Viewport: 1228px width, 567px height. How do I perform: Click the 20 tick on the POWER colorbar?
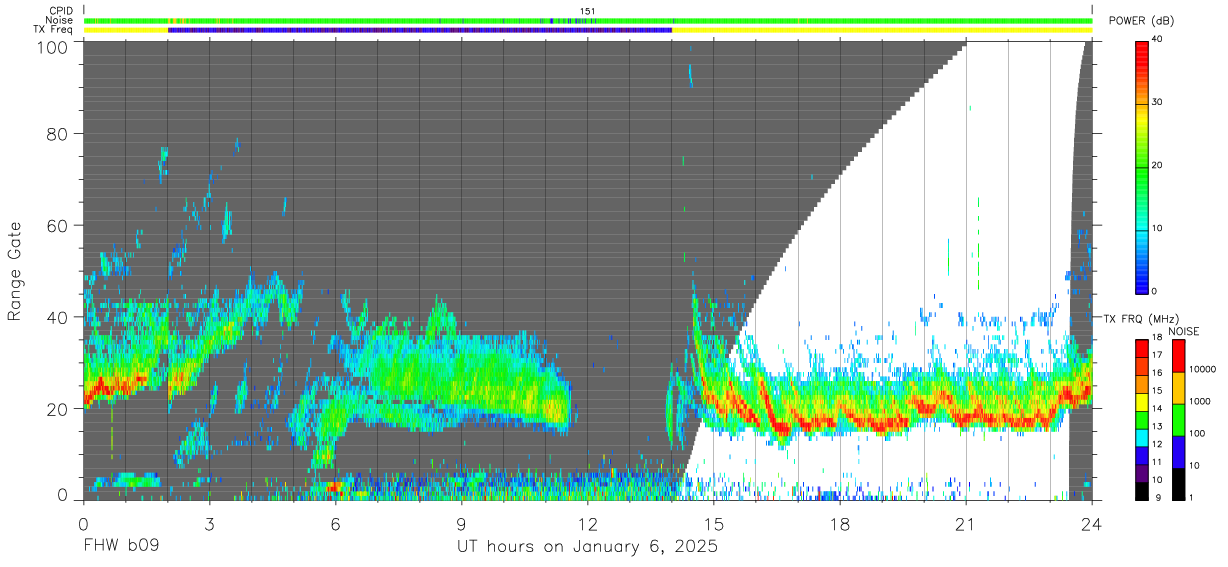click(1158, 166)
